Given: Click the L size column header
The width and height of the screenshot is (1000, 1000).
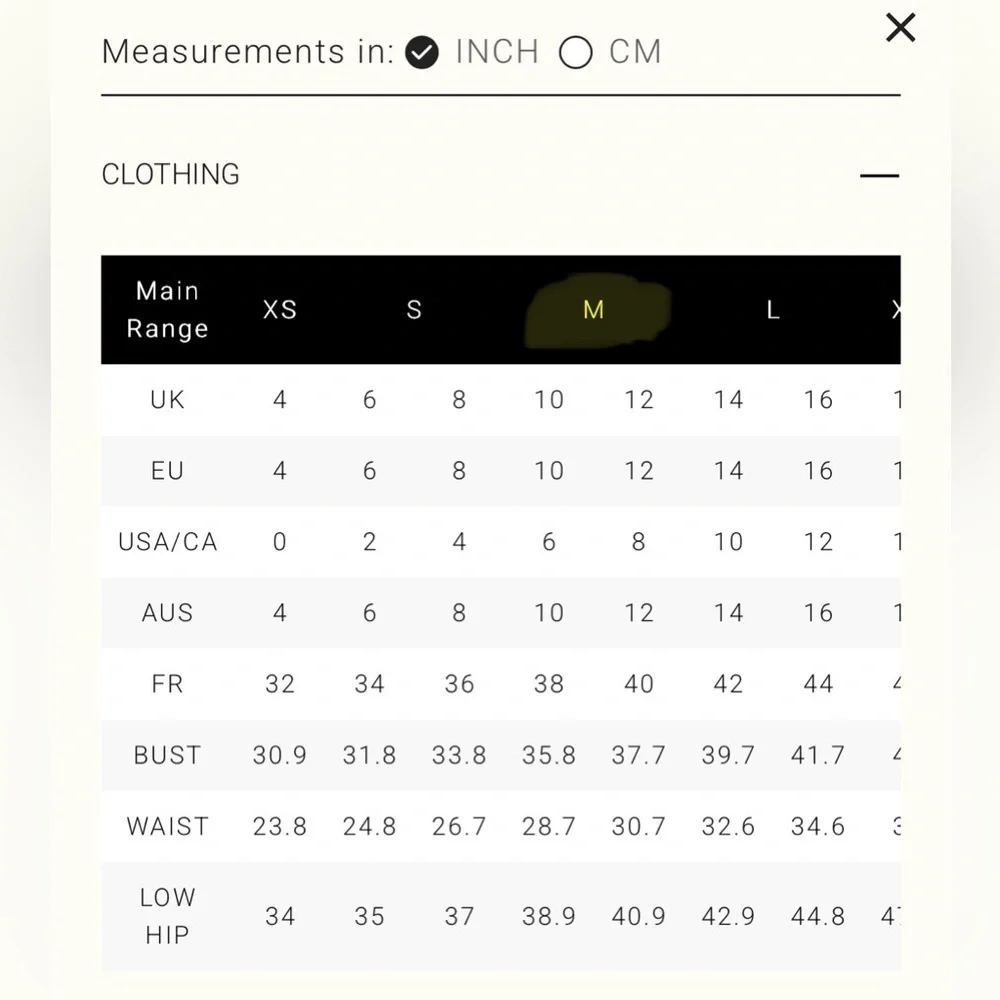Looking at the screenshot, I should [x=773, y=310].
